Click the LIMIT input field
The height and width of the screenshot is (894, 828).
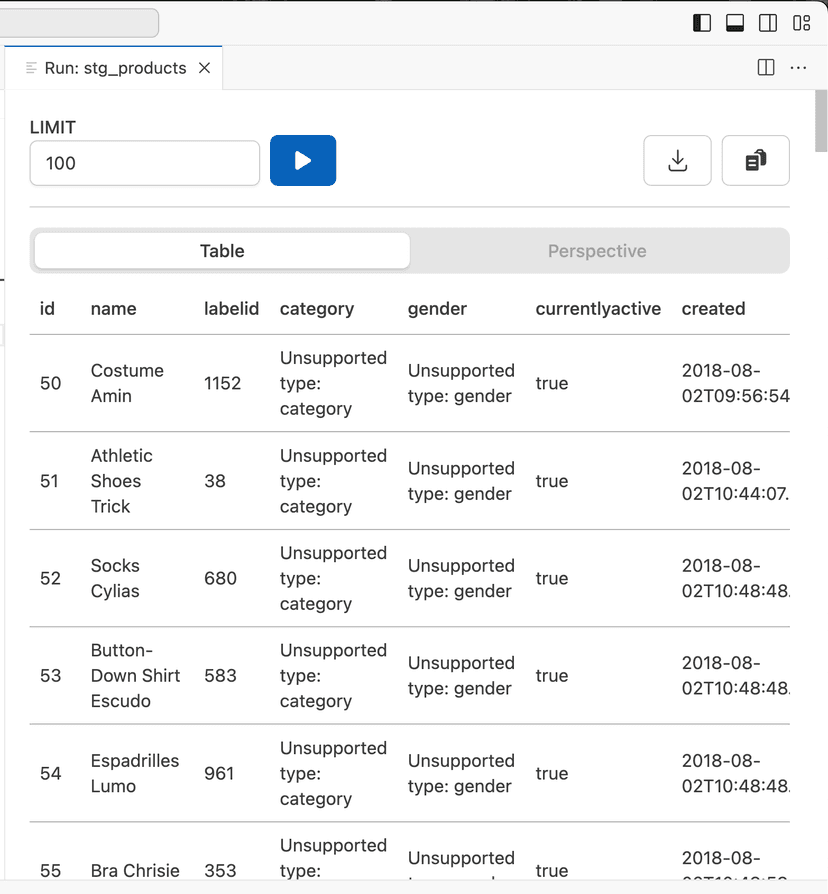tap(144, 160)
